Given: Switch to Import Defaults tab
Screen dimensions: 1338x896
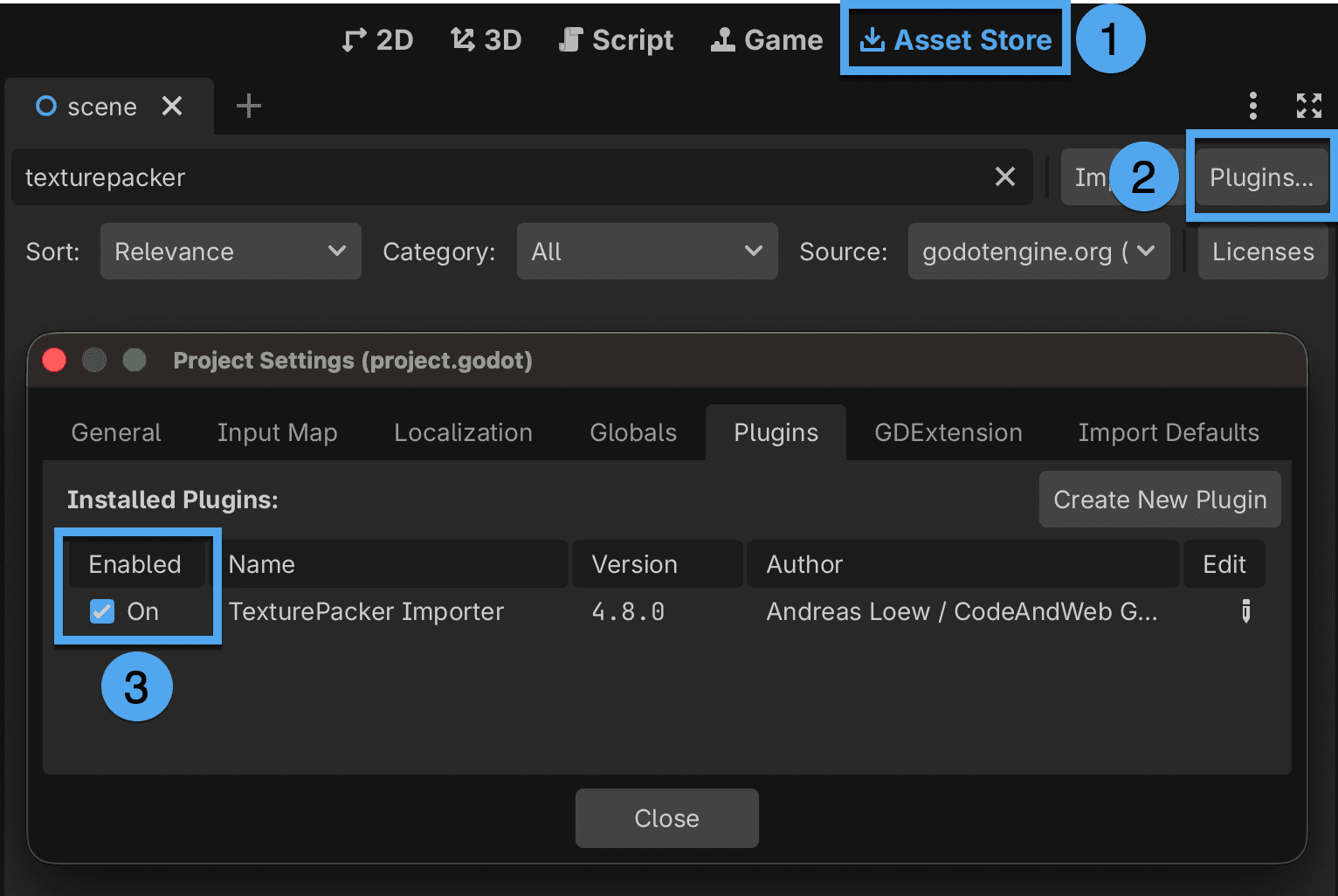Looking at the screenshot, I should point(1169,432).
